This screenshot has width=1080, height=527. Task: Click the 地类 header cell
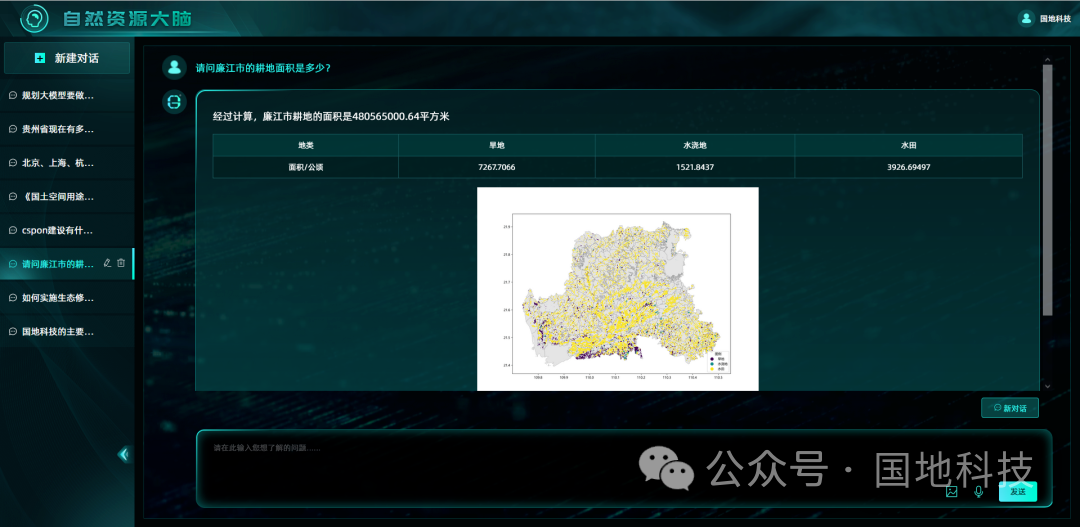[x=306, y=145]
